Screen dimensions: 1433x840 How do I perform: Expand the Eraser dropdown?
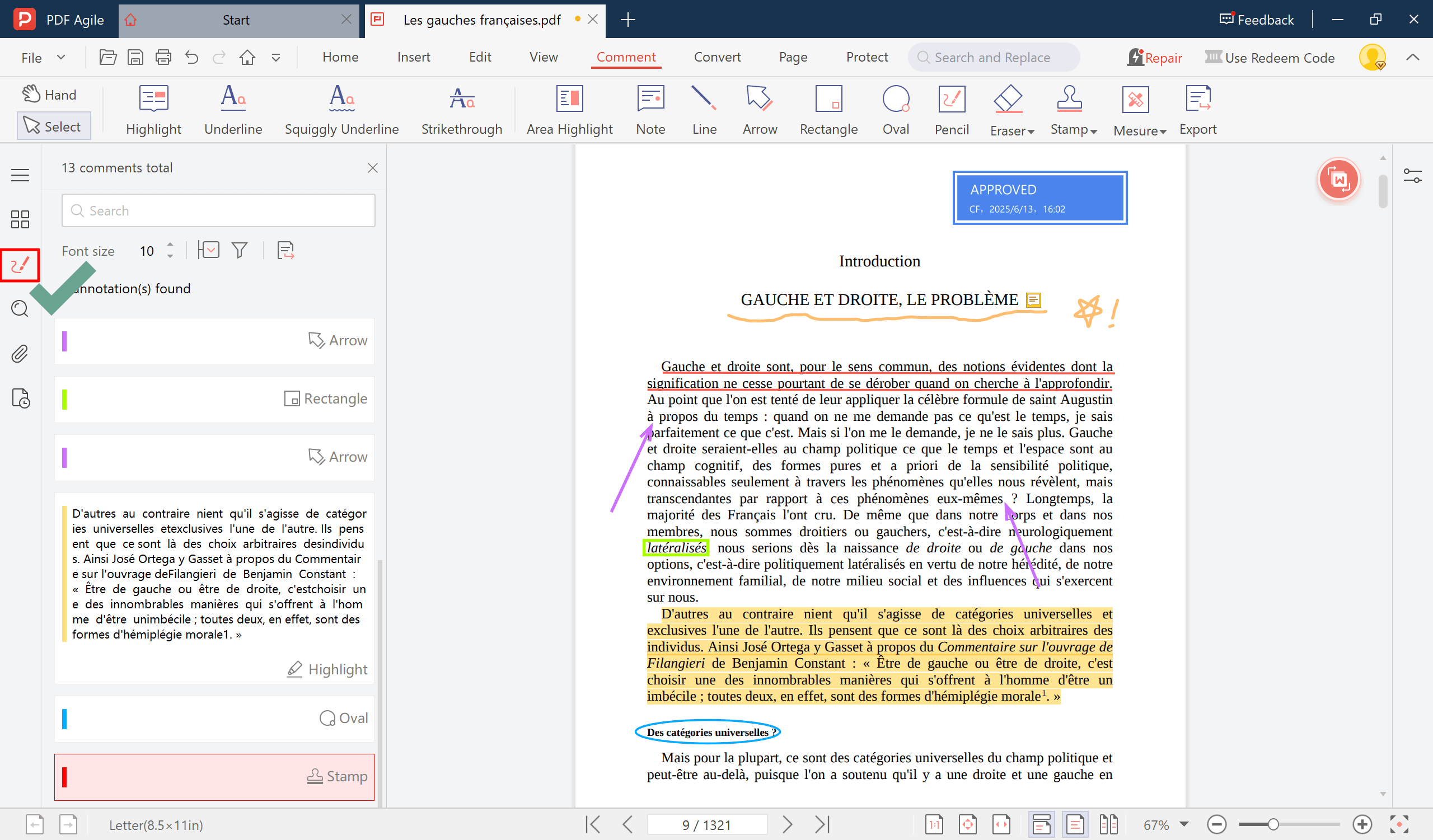tap(1031, 132)
